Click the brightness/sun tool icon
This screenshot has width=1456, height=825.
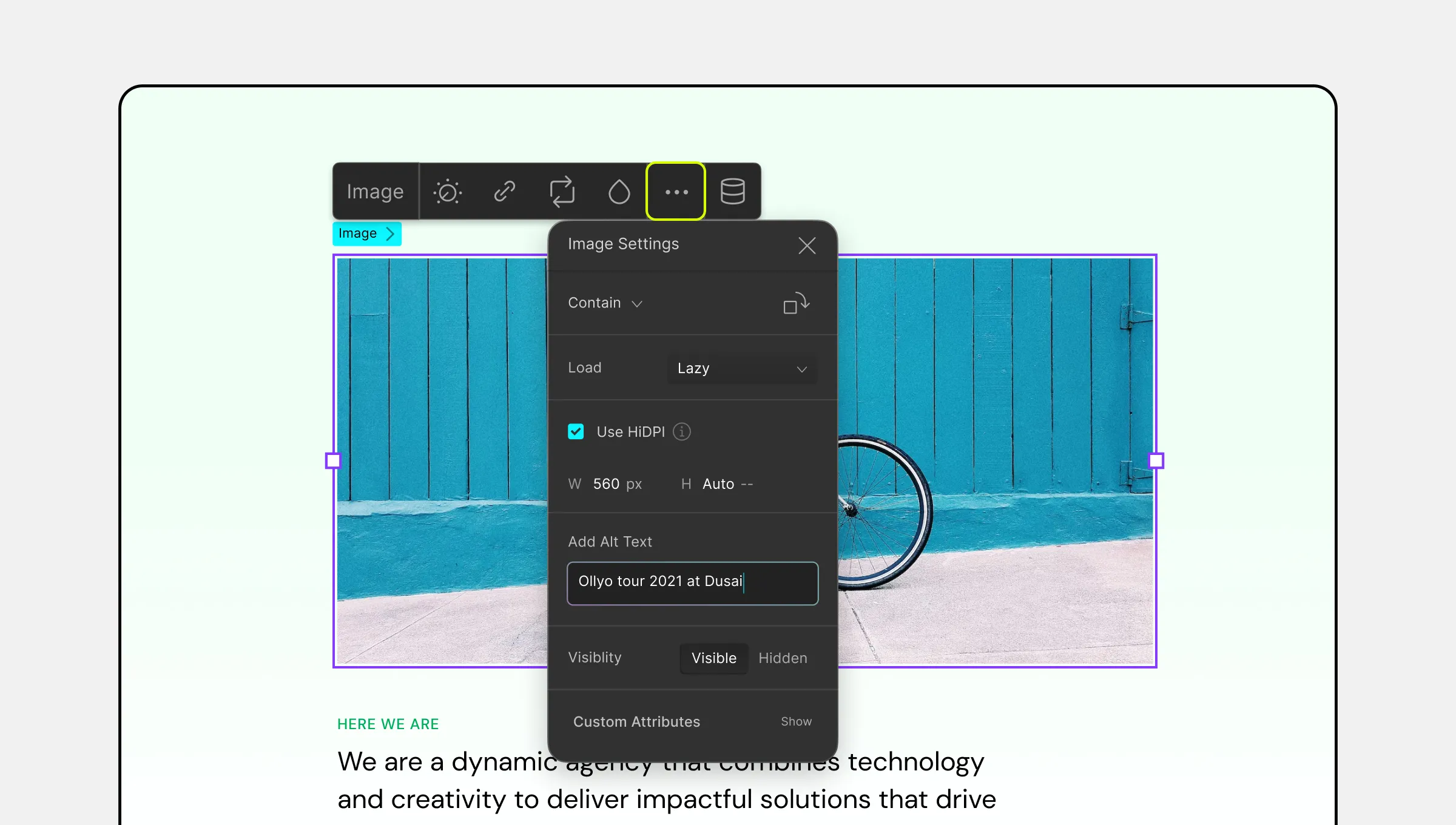[x=448, y=192]
